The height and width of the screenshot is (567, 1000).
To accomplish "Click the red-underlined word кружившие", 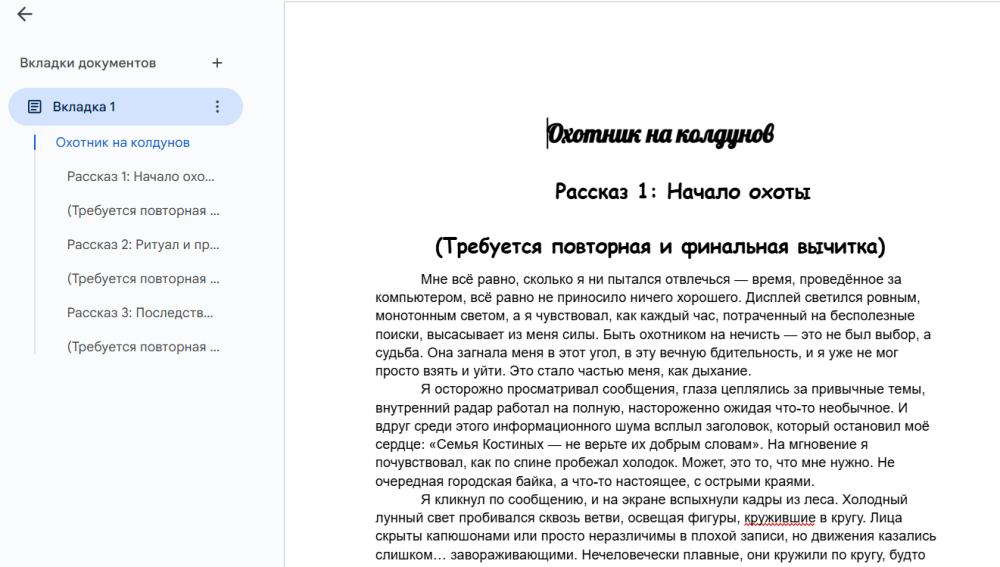I will coord(780,519).
